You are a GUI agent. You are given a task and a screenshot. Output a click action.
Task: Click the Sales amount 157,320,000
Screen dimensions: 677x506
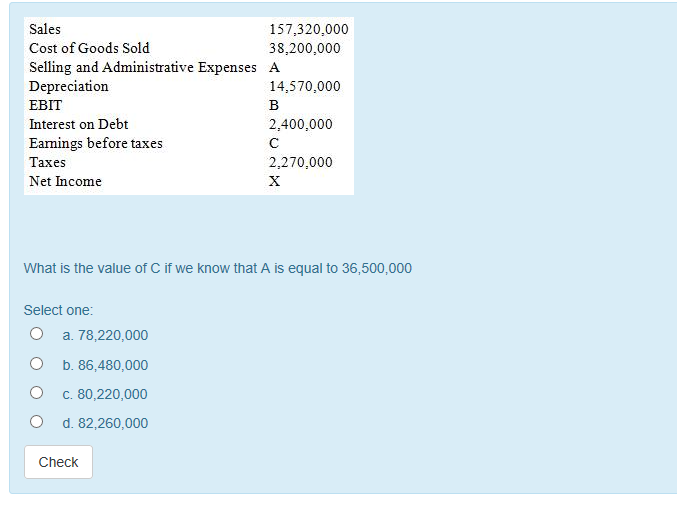coord(309,29)
